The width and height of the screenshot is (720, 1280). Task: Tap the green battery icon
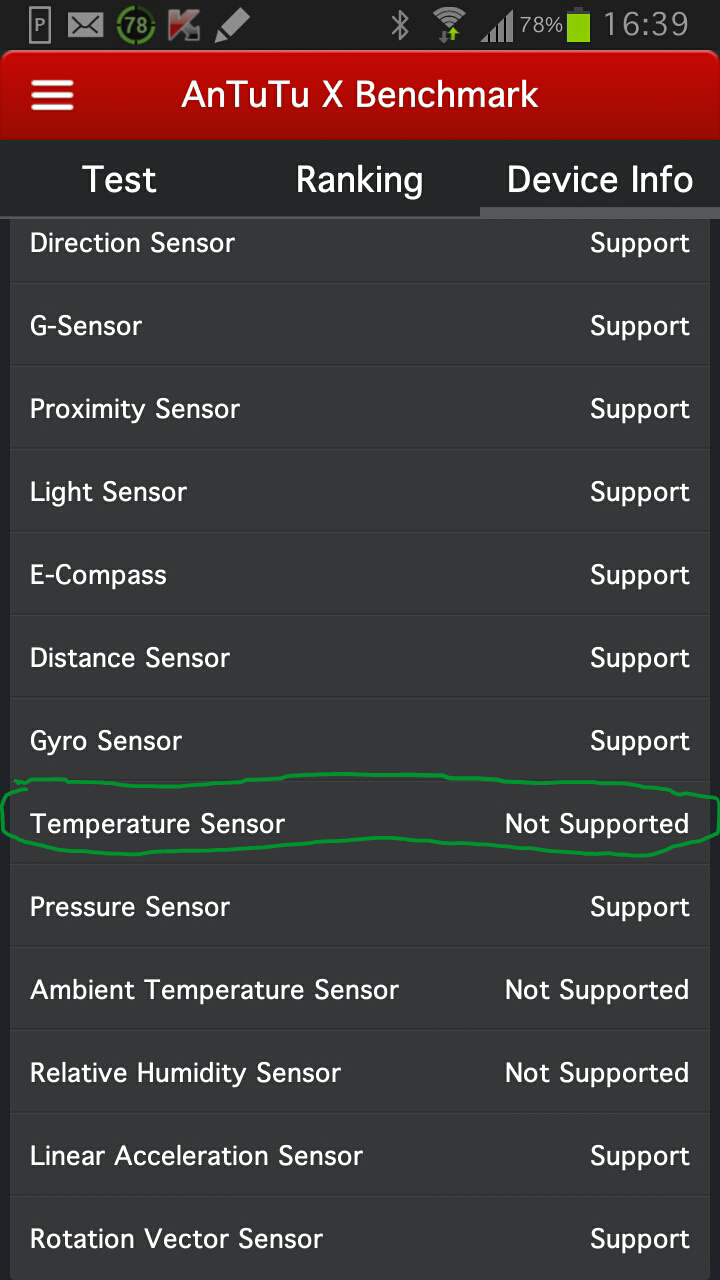tap(578, 25)
